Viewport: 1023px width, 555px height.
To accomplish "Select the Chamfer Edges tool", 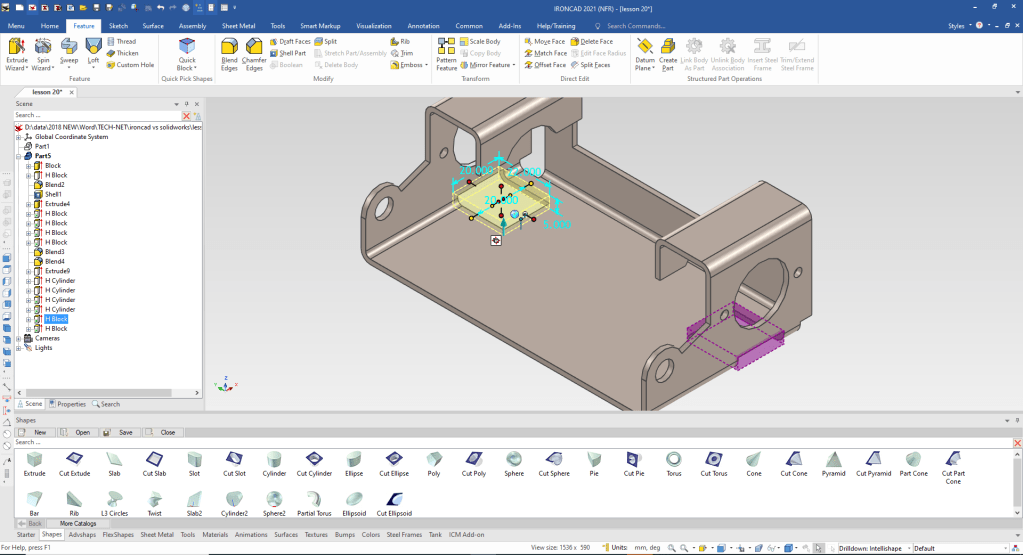I will click(254, 53).
